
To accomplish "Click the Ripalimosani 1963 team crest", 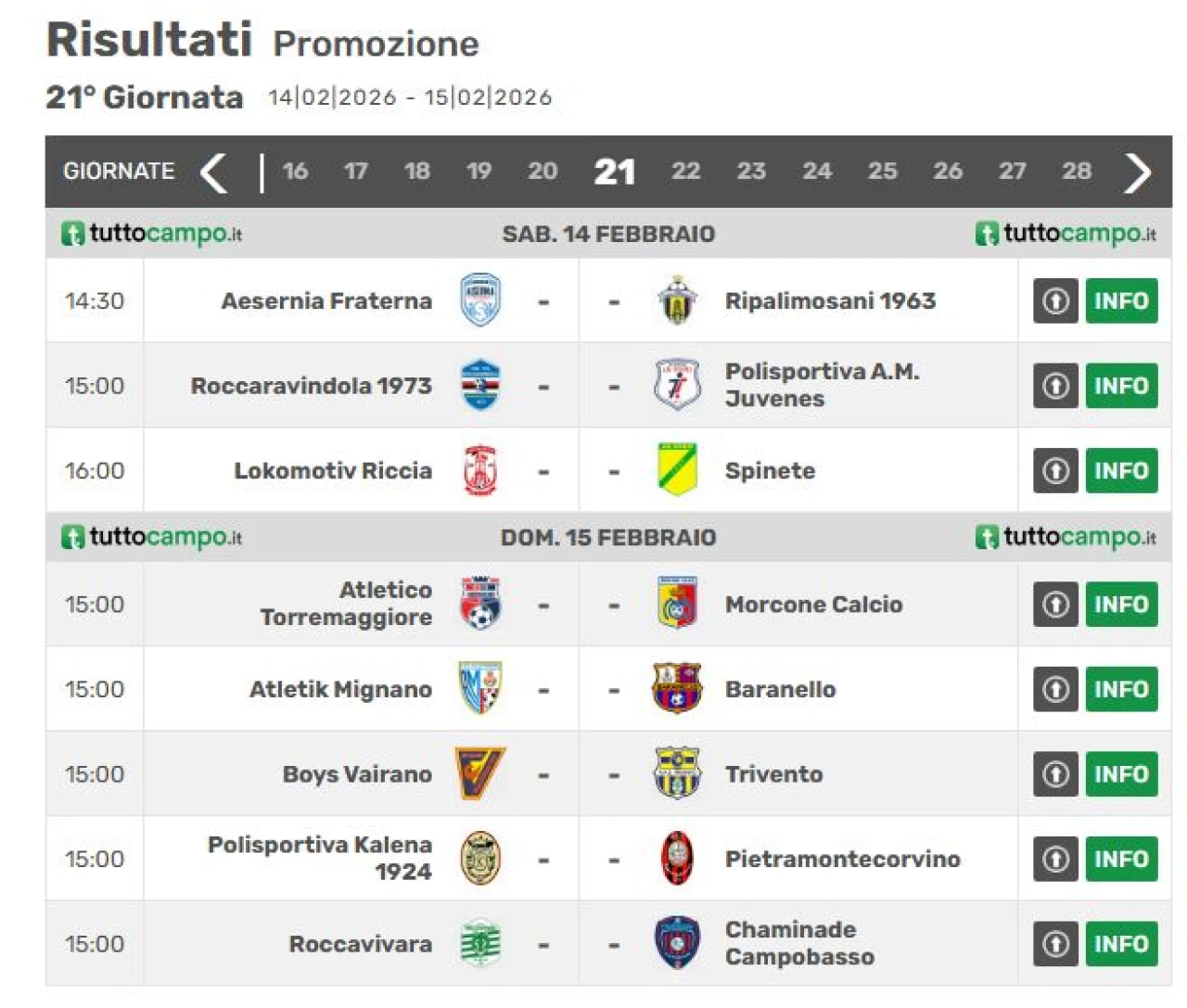I will pyautogui.click(x=677, y=300).
